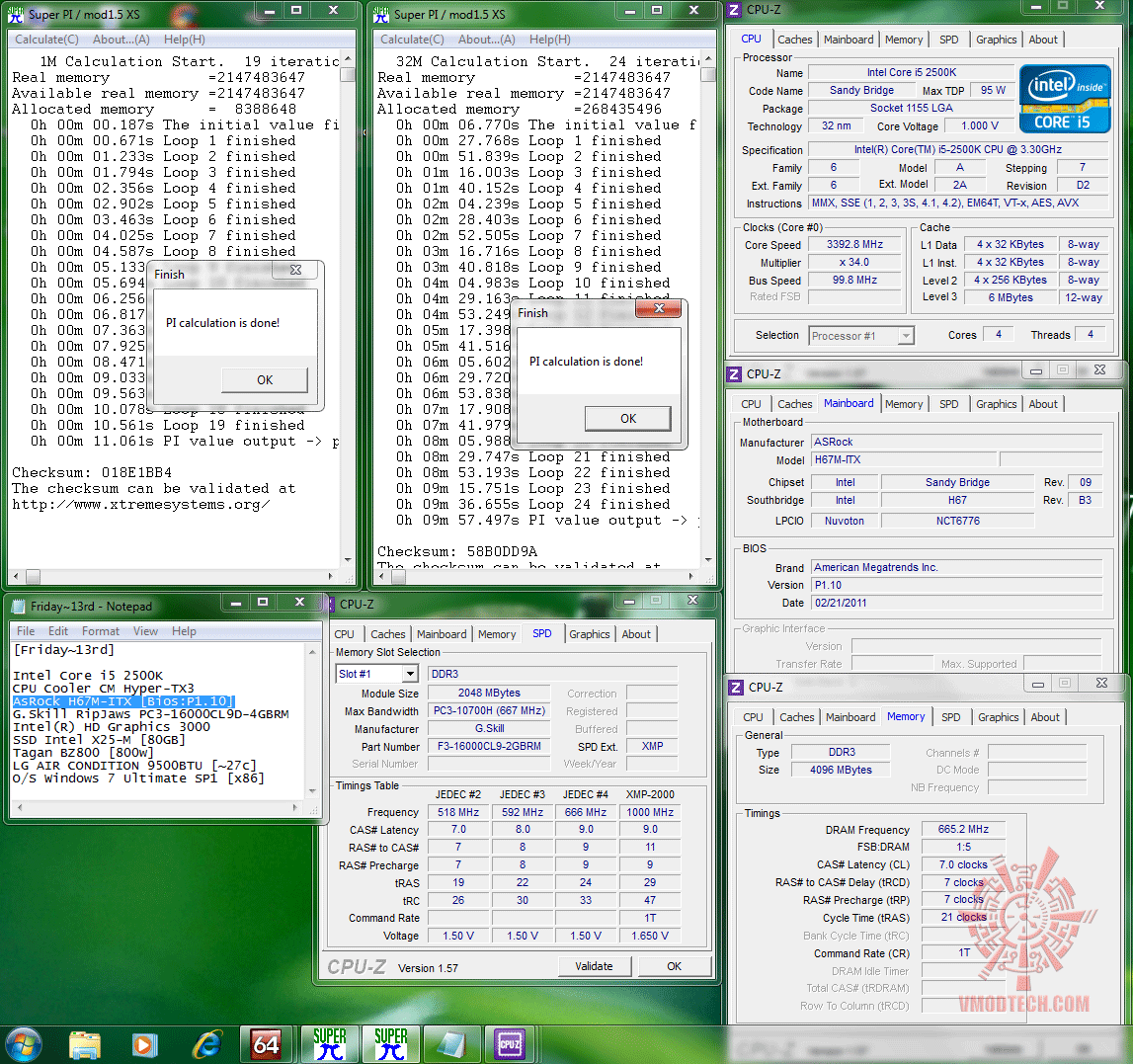Click OK button at bottom of CPU-Z SPD window
The width and height of the screenshot is (1133, 1064).
click(x=674, y=966)
